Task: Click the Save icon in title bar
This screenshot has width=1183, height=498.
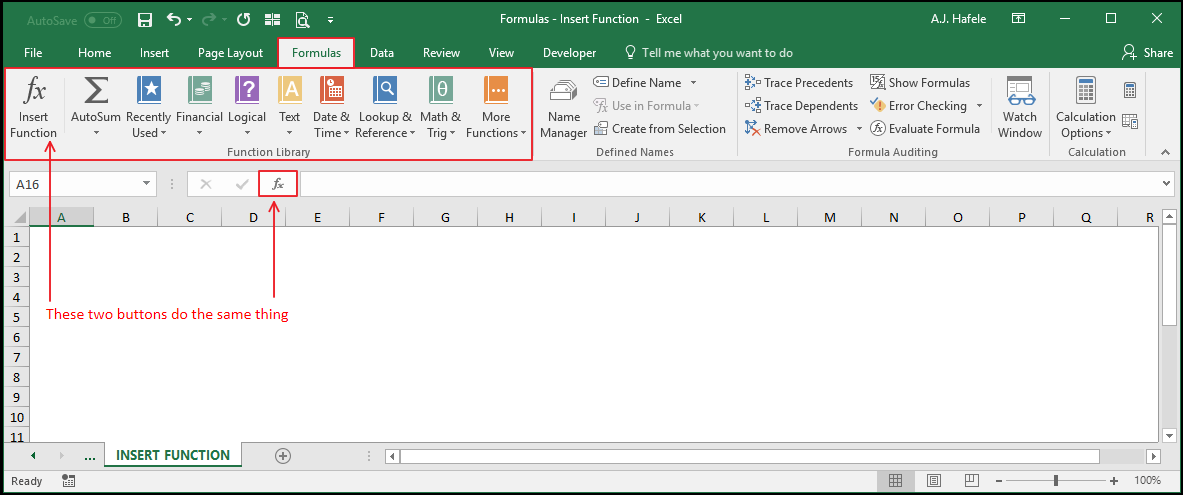Action: (146, 19)
